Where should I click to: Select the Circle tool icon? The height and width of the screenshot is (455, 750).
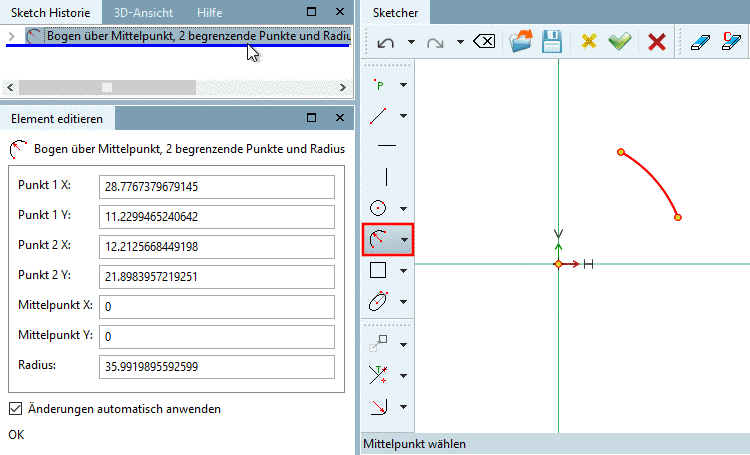(378, 208)
